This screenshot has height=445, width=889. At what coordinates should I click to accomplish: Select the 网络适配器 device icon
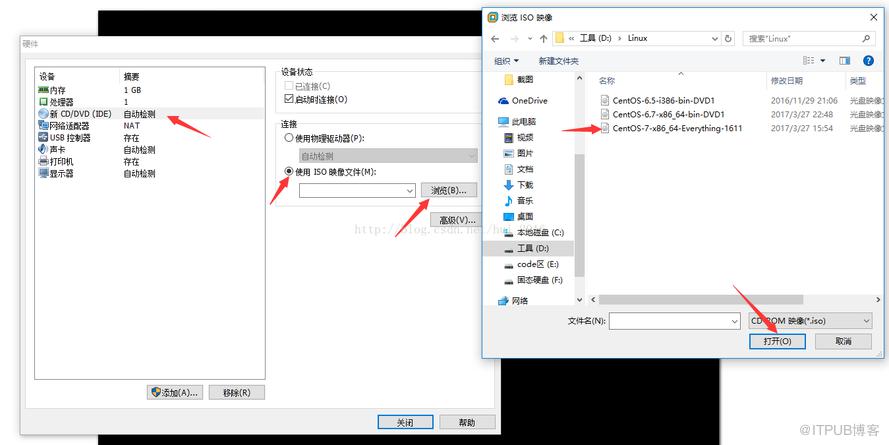(x=43, y=126)
